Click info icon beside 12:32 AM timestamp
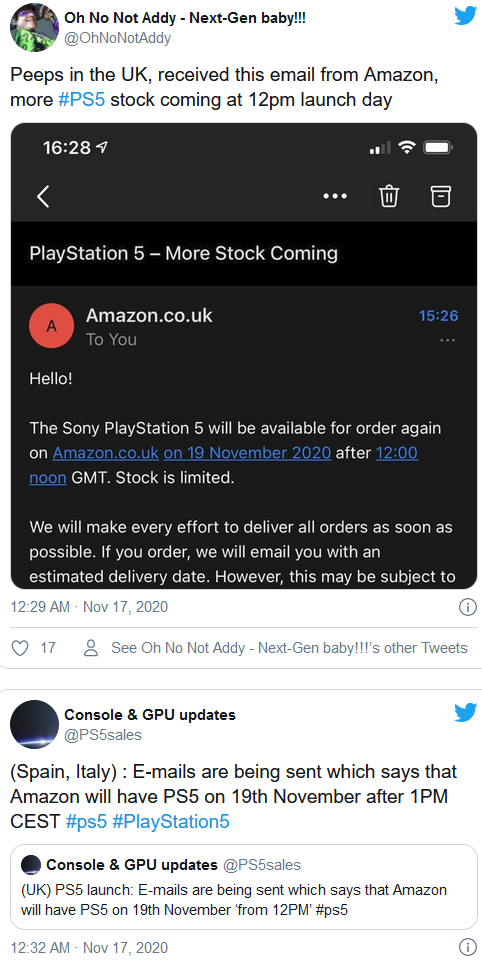Viewport: 482px width, 960px height. [x=467, y=947]
